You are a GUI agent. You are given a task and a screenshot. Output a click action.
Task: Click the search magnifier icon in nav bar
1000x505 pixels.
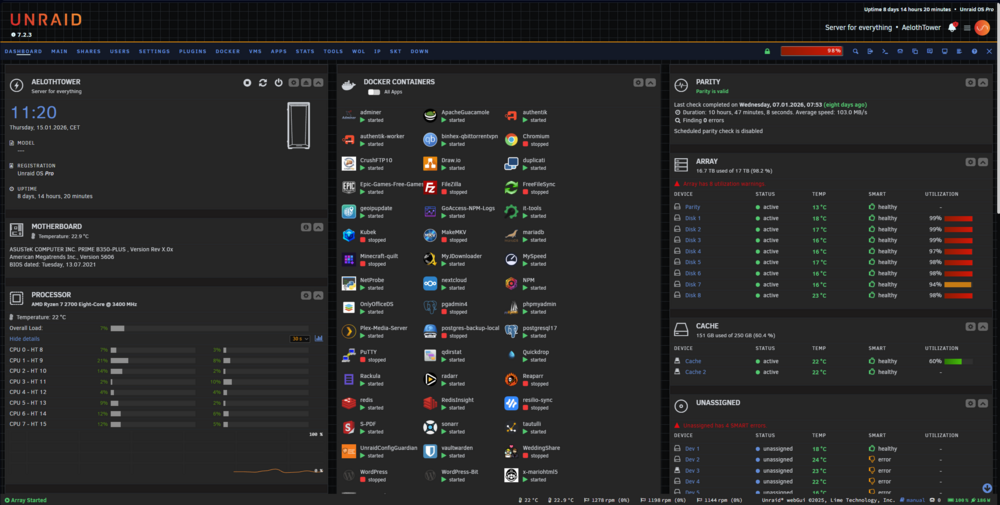click(855, 51)
